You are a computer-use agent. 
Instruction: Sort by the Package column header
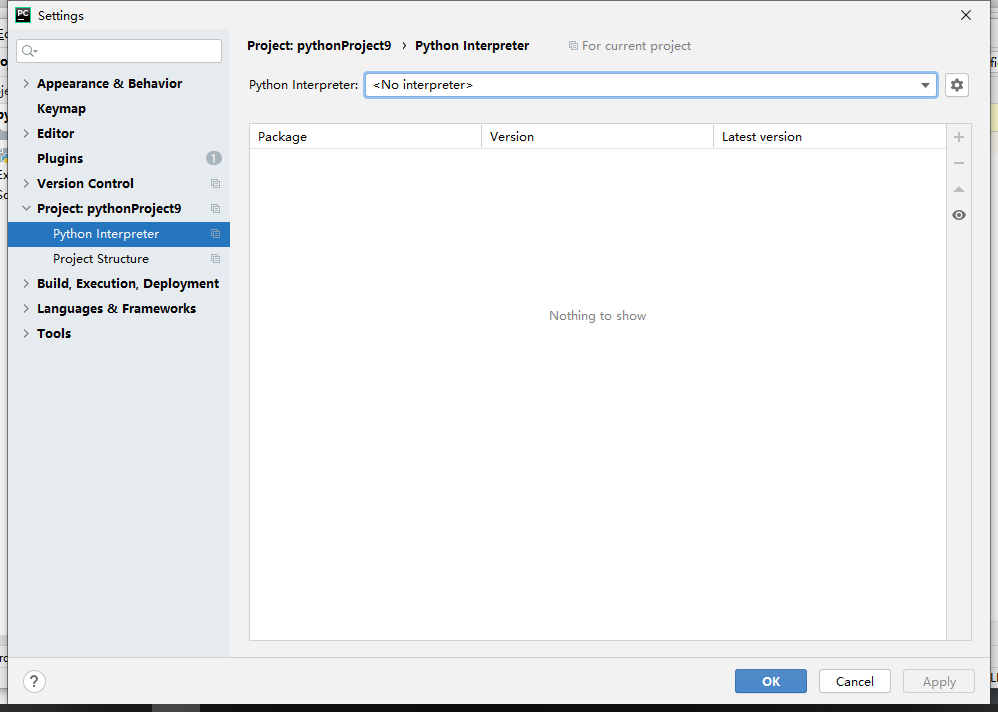tap(365, 137)
